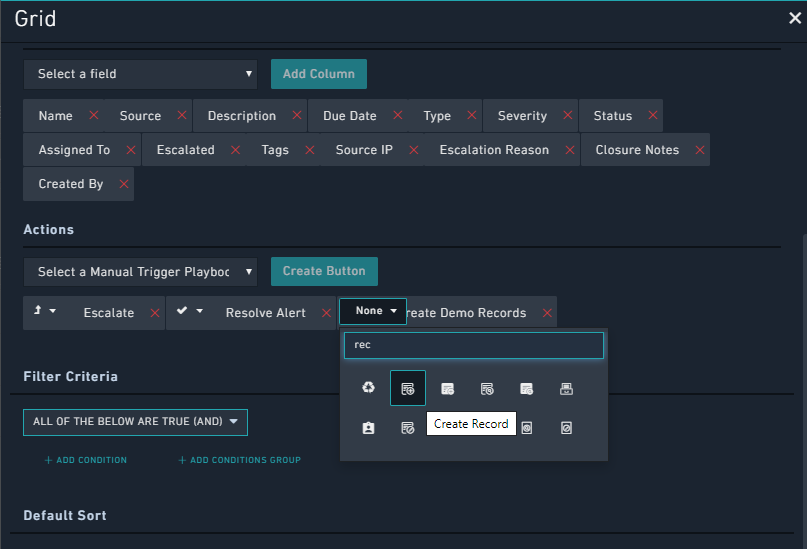Open the 'Select a field' dropdown

coord(140,74)
